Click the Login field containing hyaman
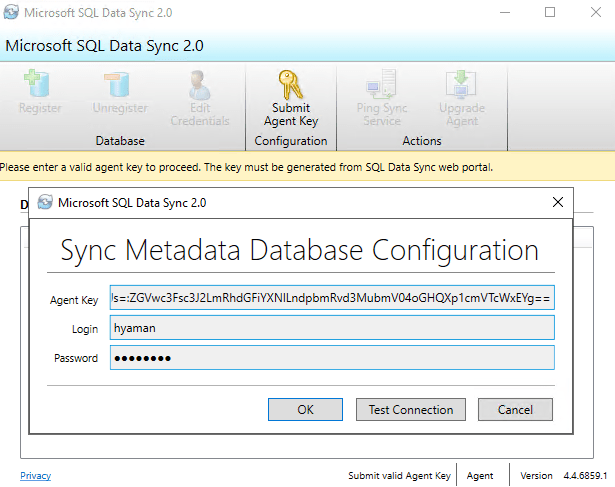This screenshot has width=615, height=487. click(332, 327)
